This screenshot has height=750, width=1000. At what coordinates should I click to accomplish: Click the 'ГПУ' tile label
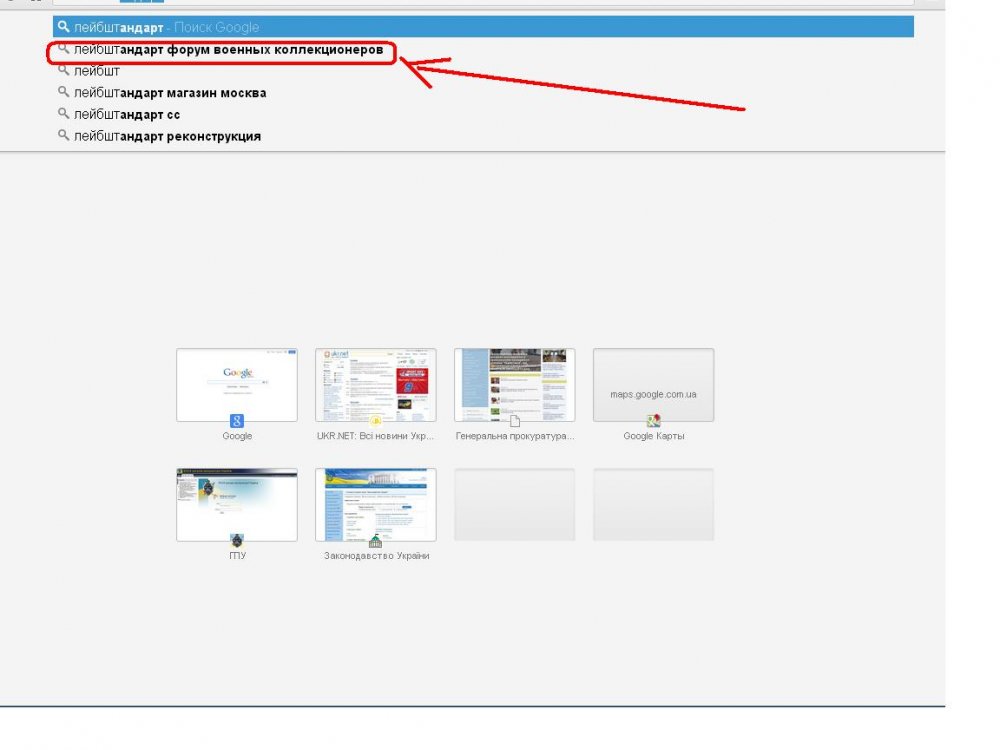click(237, 555)
